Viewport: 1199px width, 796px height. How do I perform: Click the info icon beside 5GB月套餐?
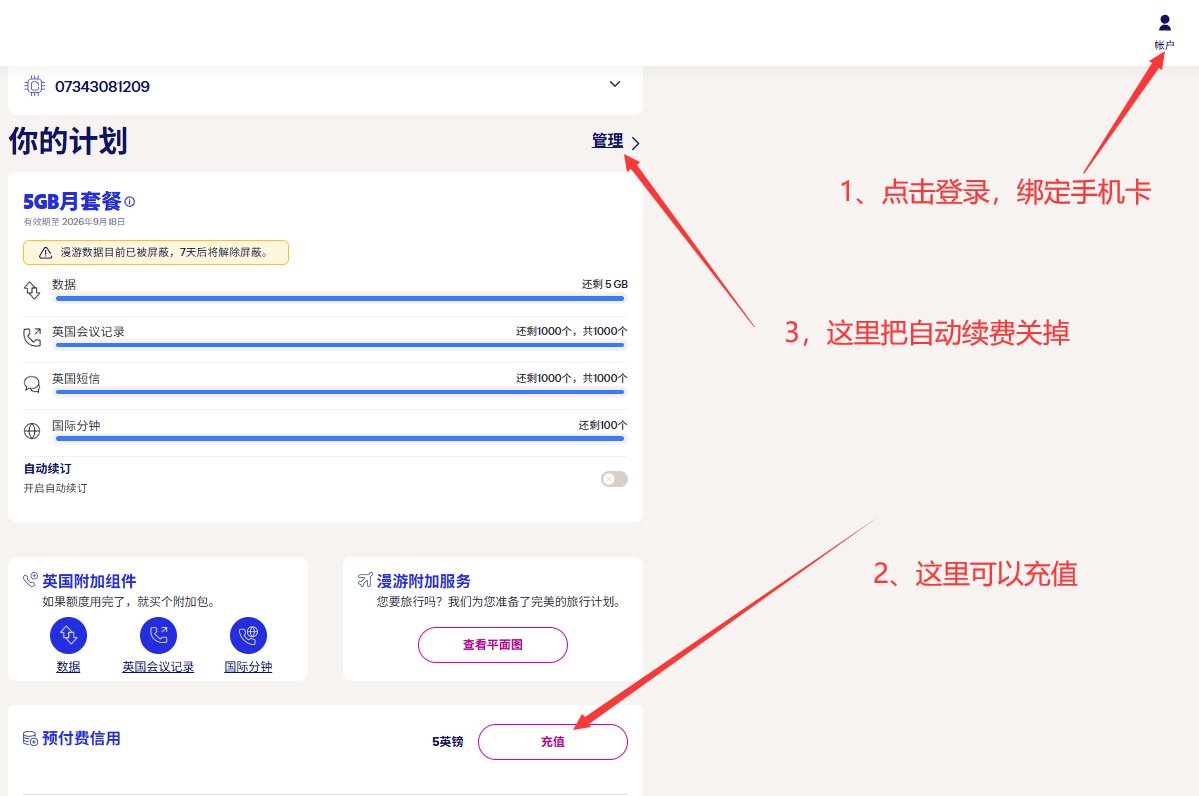[130, 202]
